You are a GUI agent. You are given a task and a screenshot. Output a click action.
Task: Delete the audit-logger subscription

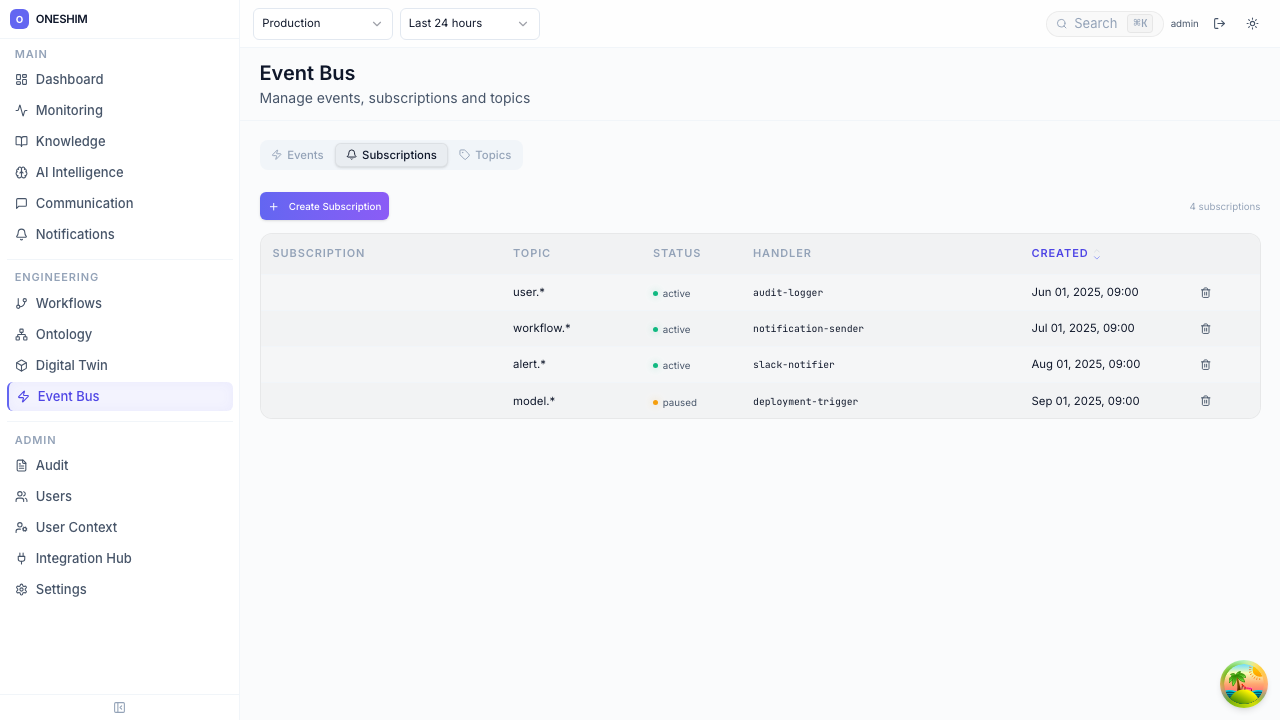(x=1205, y=293)
